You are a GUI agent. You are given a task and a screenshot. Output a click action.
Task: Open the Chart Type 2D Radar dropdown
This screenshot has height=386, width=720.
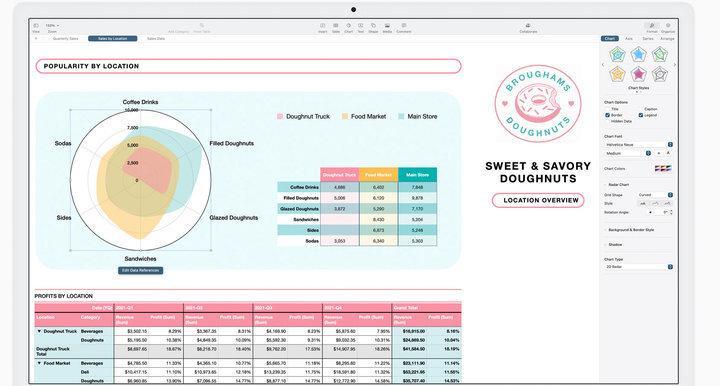[638, 267]
